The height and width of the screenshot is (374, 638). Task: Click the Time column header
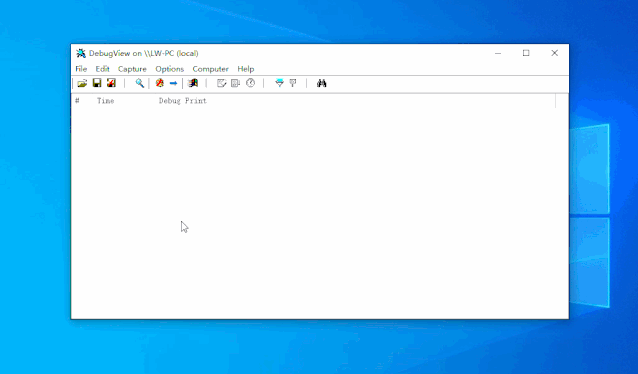pyautogui.click(x=105, y=101)
